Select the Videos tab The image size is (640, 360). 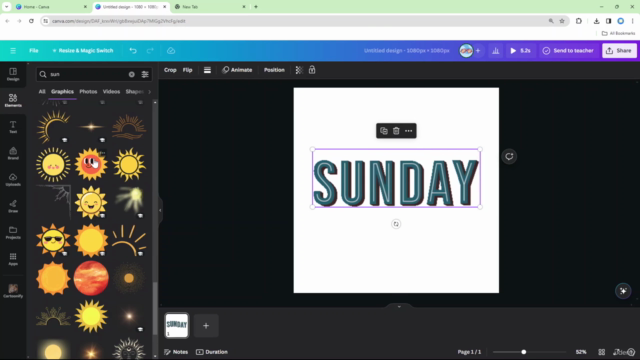[111, 91]
